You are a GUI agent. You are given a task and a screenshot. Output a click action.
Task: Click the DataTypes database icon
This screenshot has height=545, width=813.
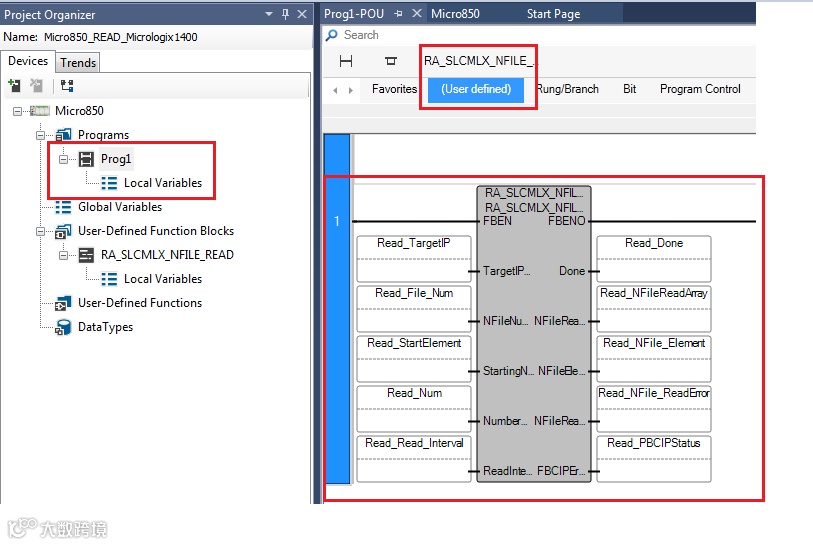(x=63, y=327)
